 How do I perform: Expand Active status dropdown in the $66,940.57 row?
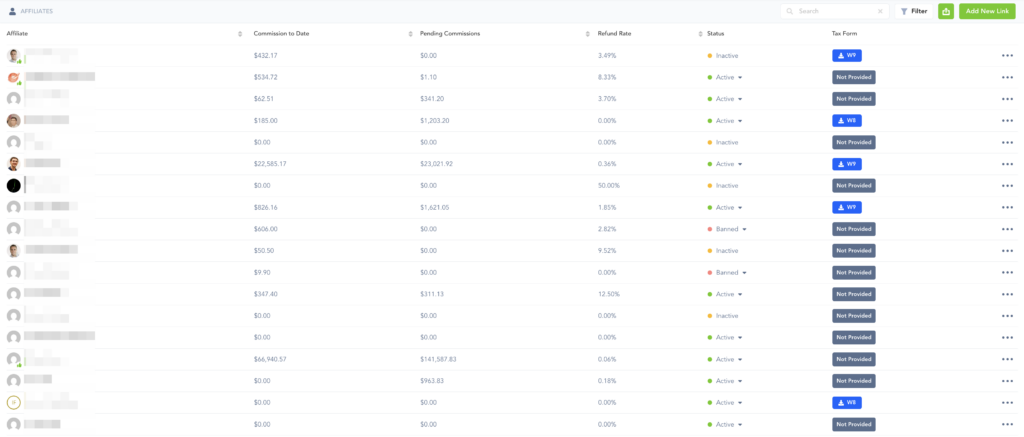click(x=740, y=359)
